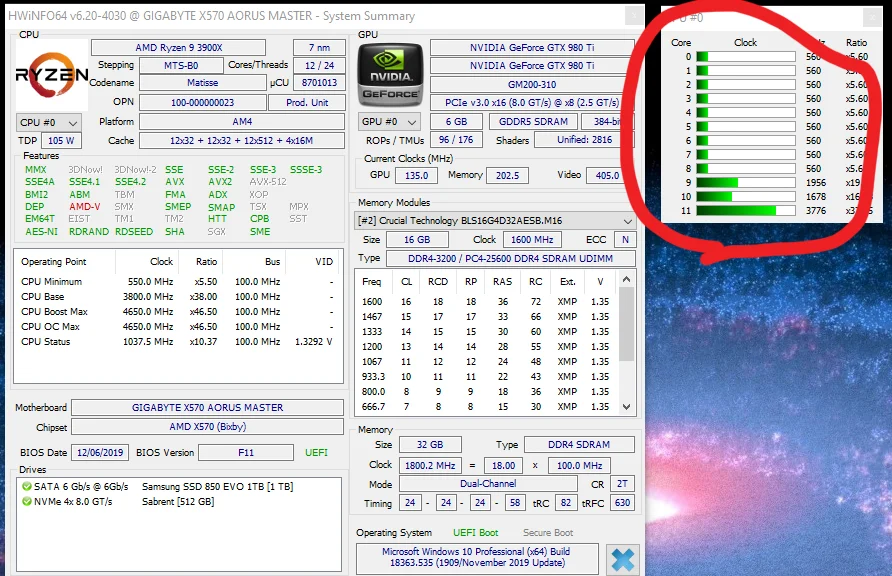Screen dimensions: 892x576
Task: Click the 7 nm process field
Action: point(319,48)
